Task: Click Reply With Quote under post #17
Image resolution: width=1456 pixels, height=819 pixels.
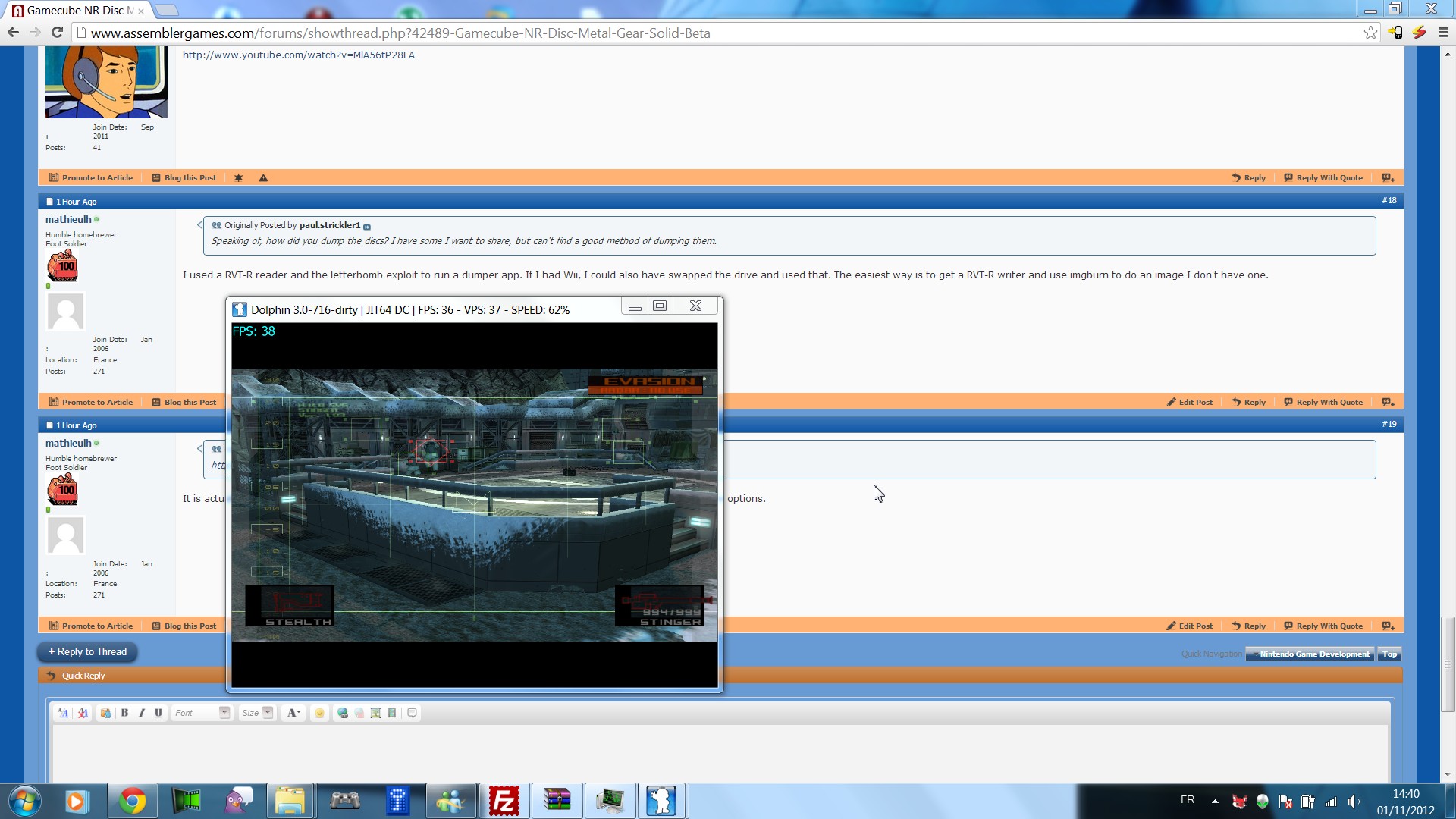Action: (x=1323, y=177)
